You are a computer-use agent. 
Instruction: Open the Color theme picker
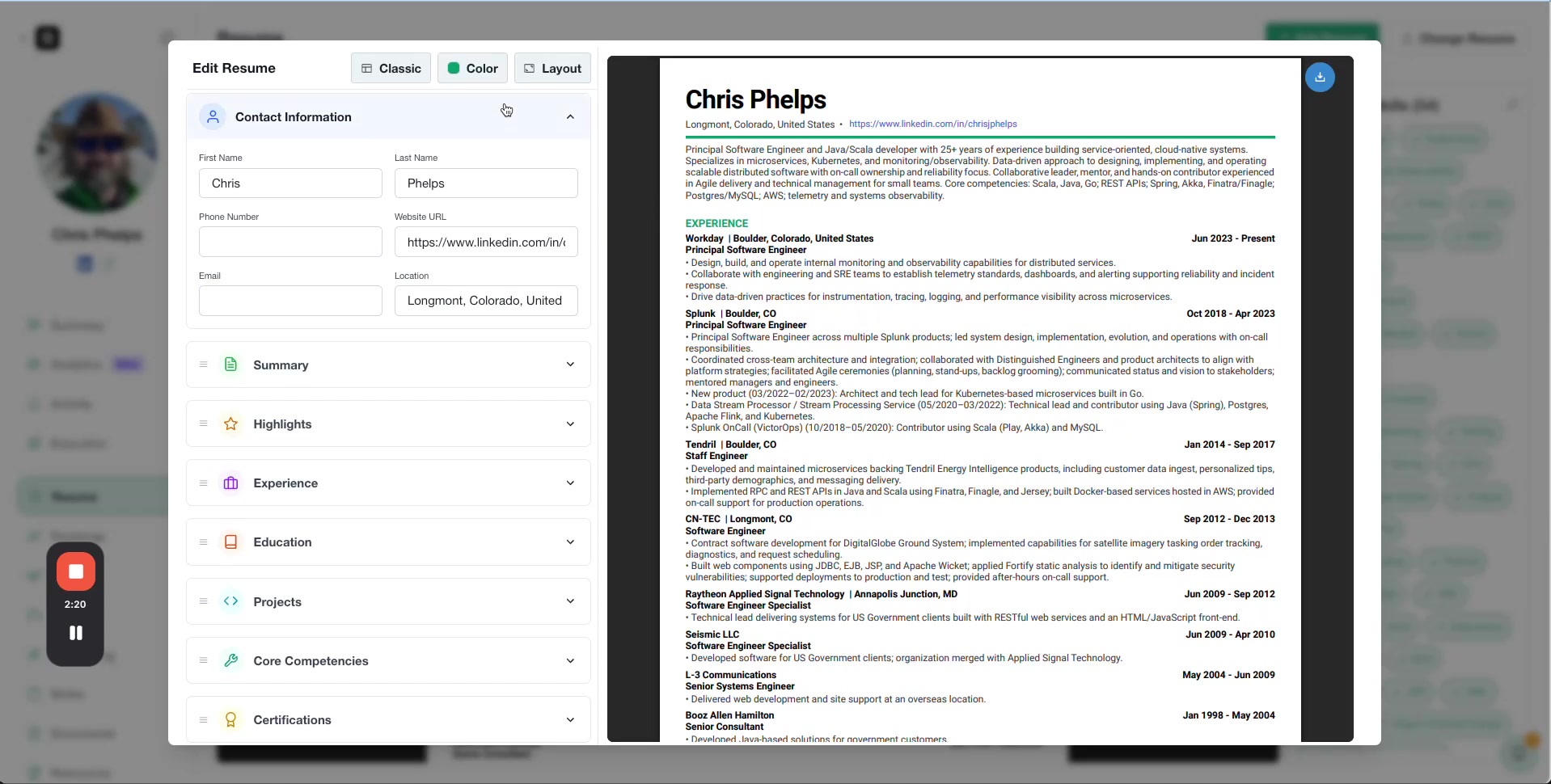(x=472, y=68)
